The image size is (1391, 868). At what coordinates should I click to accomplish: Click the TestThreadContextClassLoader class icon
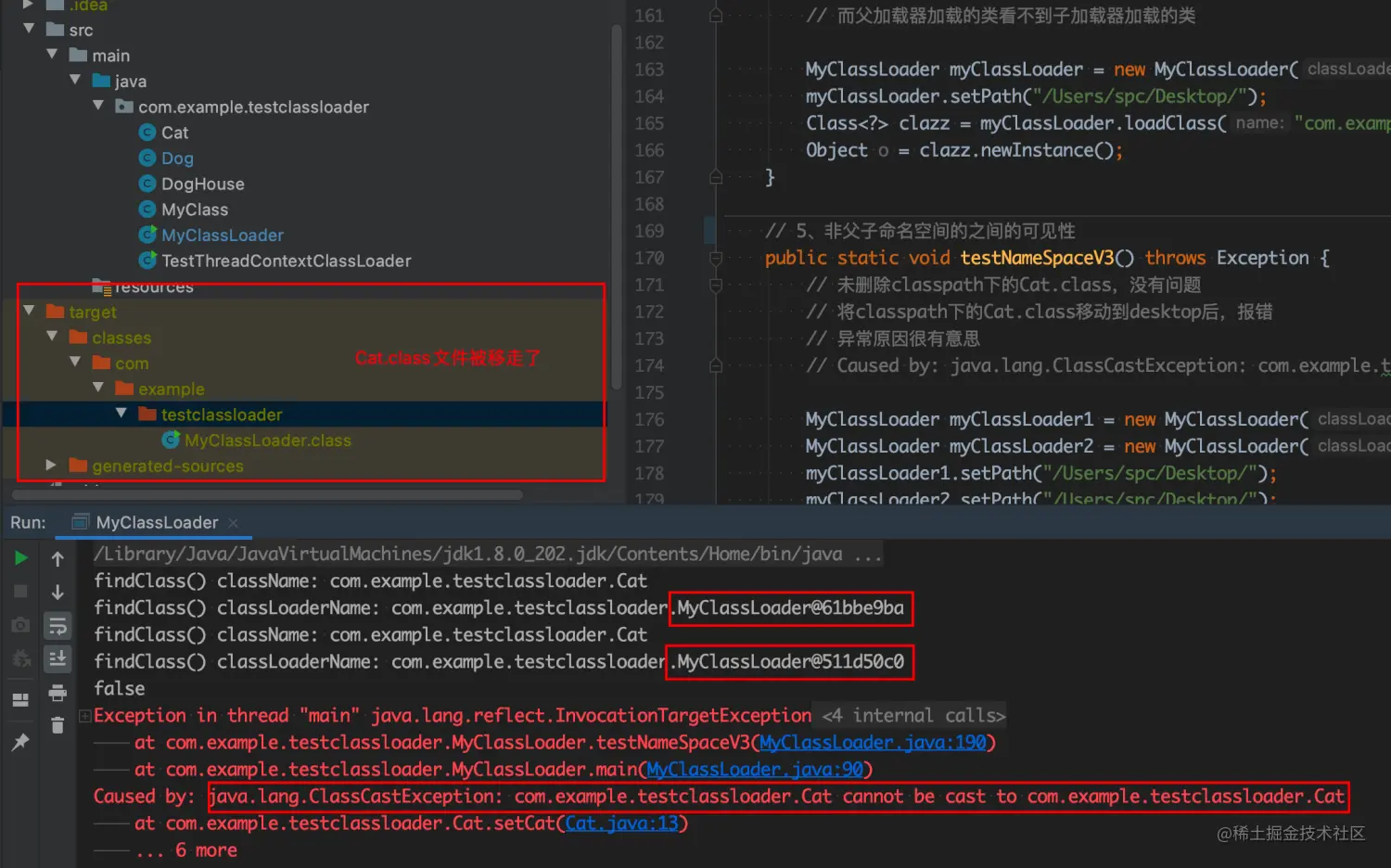point(147,261)
